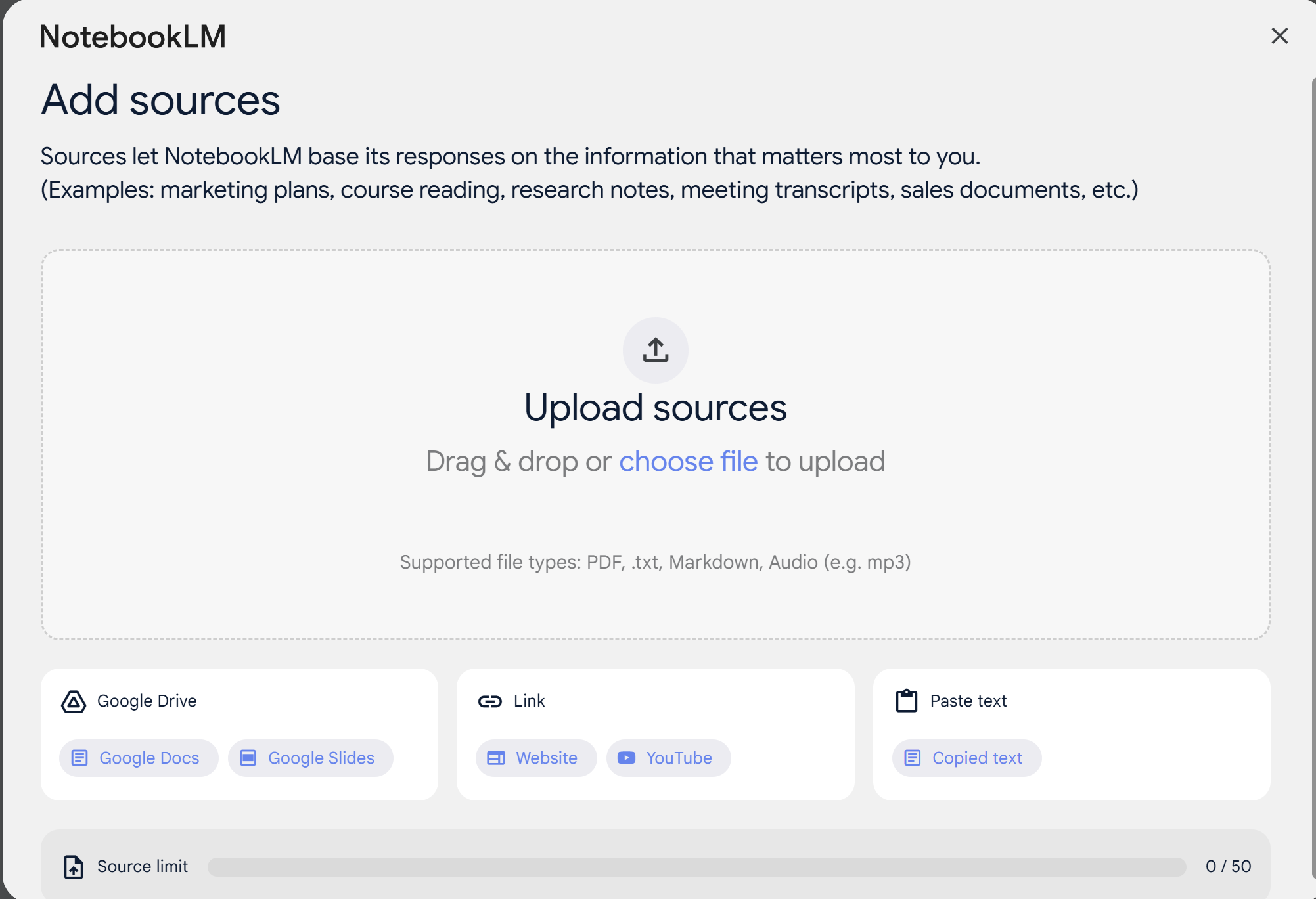Click the Website icon in chip
Image resolution: width=1316 pixels, height=899 pixels.
point(496,758)
